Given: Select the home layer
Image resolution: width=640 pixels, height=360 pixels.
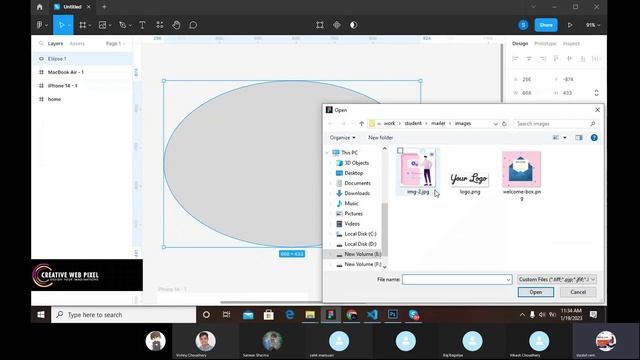Looking at the screenshot, I should [82, 99].
